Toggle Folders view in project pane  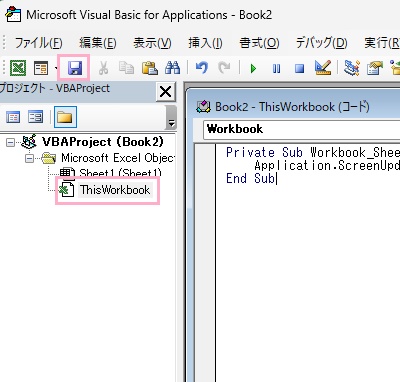pos(65,117)
